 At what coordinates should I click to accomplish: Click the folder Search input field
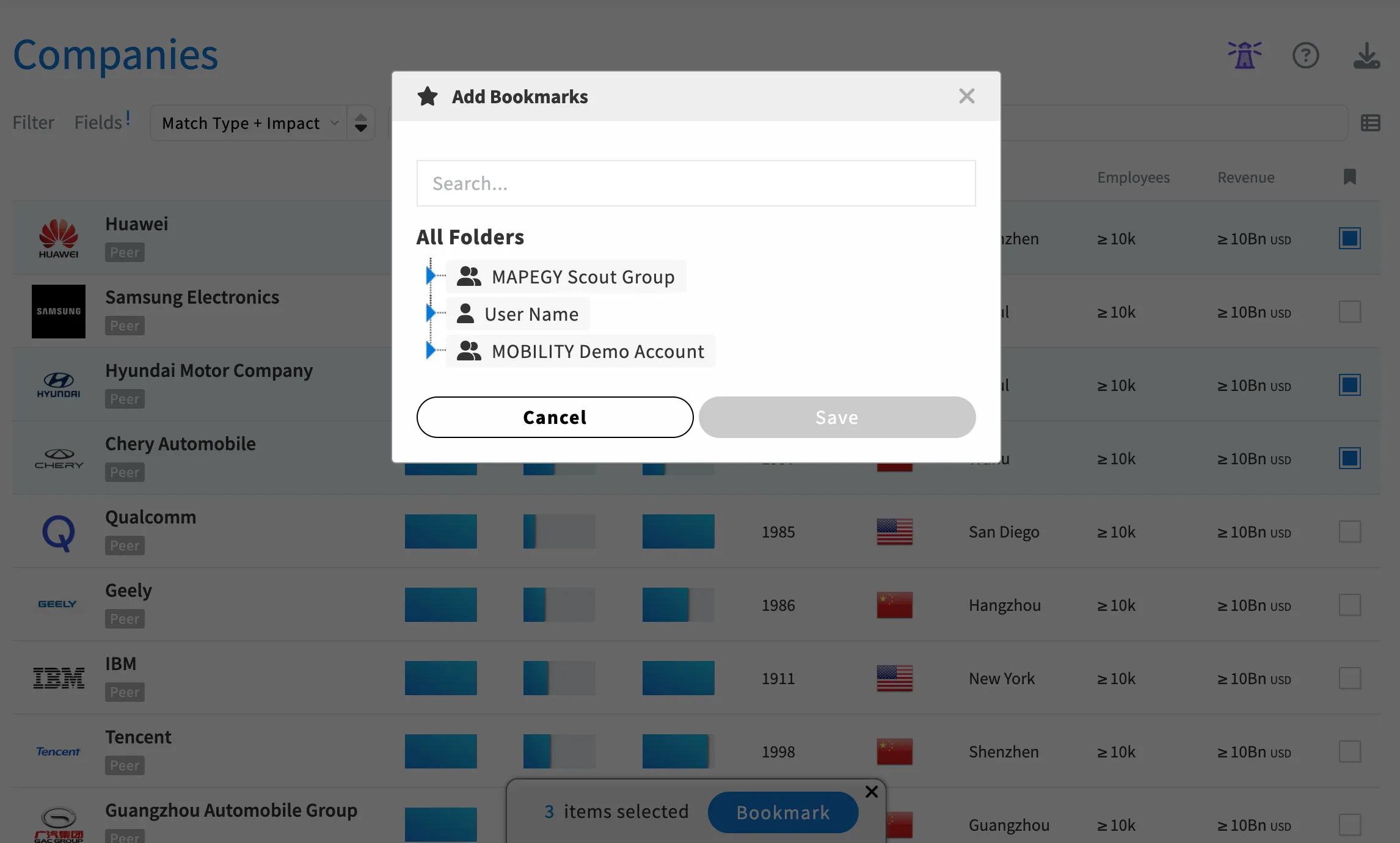tap(696, 183)
